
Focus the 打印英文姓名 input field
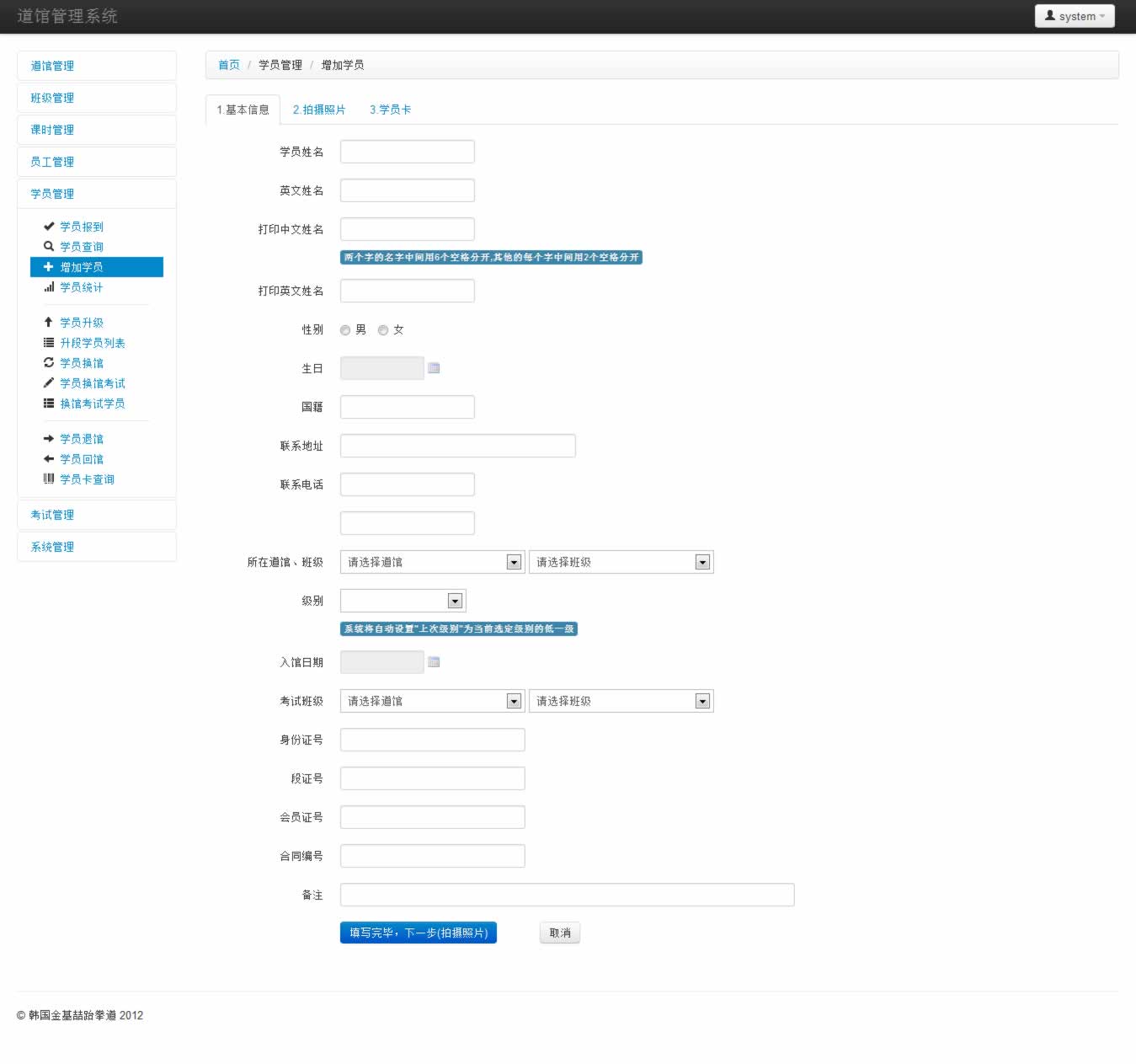coord(408,291)
